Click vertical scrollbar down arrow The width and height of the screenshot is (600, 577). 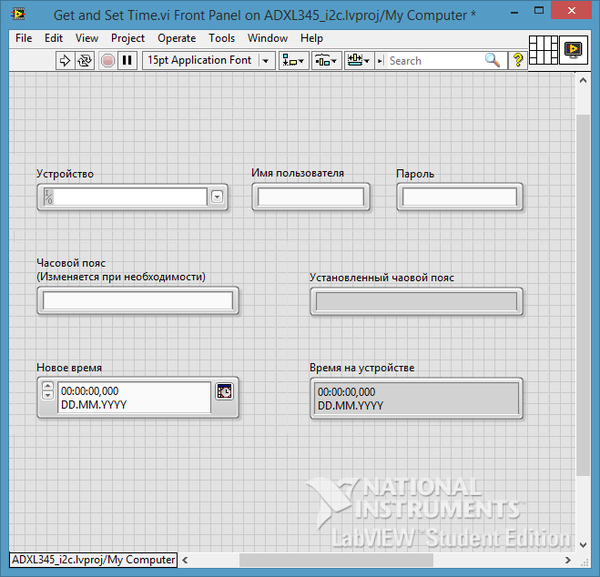(x=583, y=544)
